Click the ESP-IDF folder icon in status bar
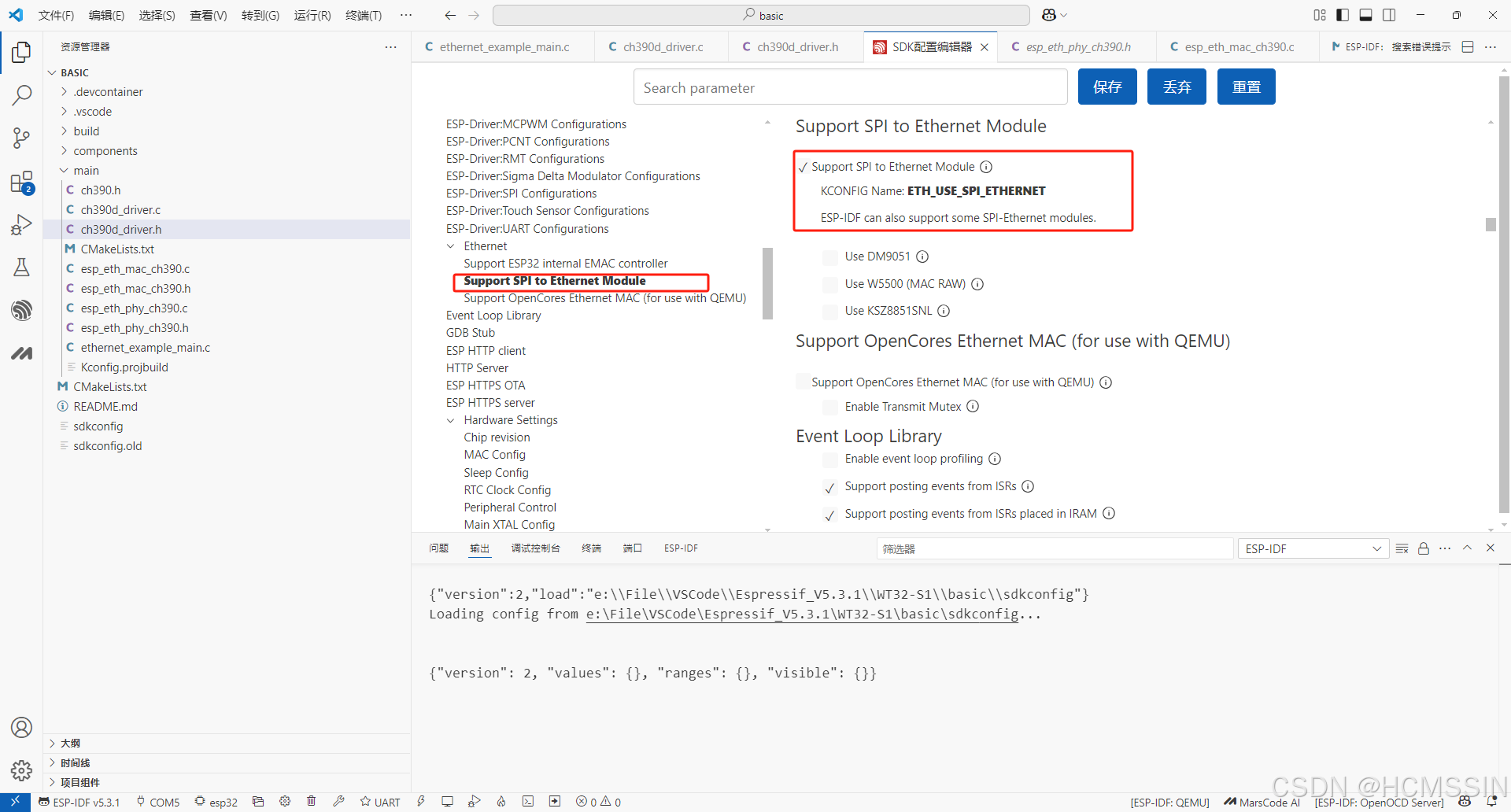Image resolution: width=1511 pixels, height=812 pixels. click(258, 802)
